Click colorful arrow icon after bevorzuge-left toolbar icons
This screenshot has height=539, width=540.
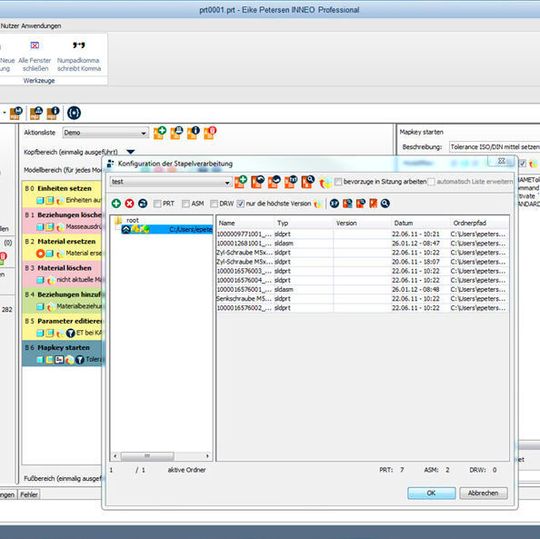click(325, 183)
